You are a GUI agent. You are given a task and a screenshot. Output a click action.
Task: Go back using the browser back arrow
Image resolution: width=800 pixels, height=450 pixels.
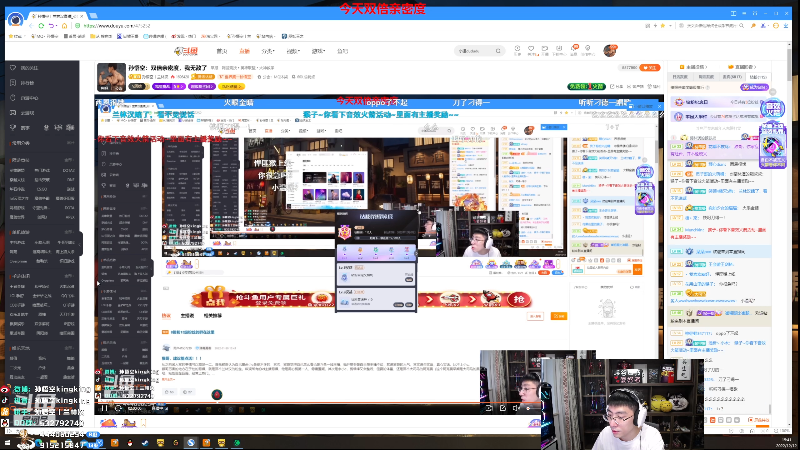click(x=32, y=26)
